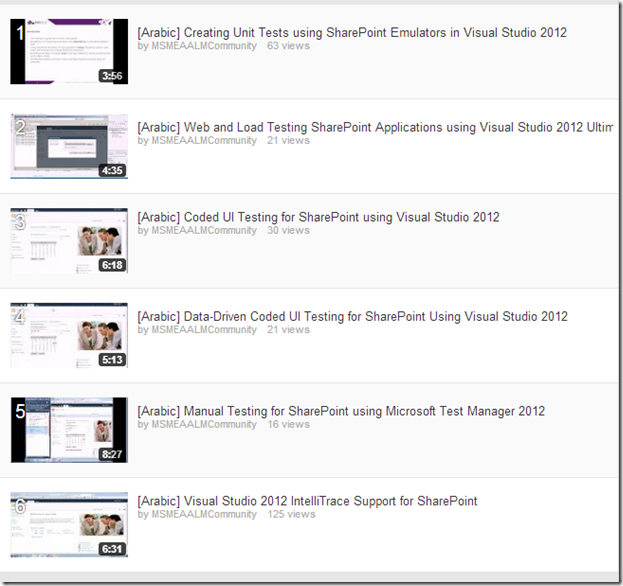Open Web and Load Testing SharePoint Applications title
The image size is (623, 586).
pyautogui.click(x=374, y=127)
